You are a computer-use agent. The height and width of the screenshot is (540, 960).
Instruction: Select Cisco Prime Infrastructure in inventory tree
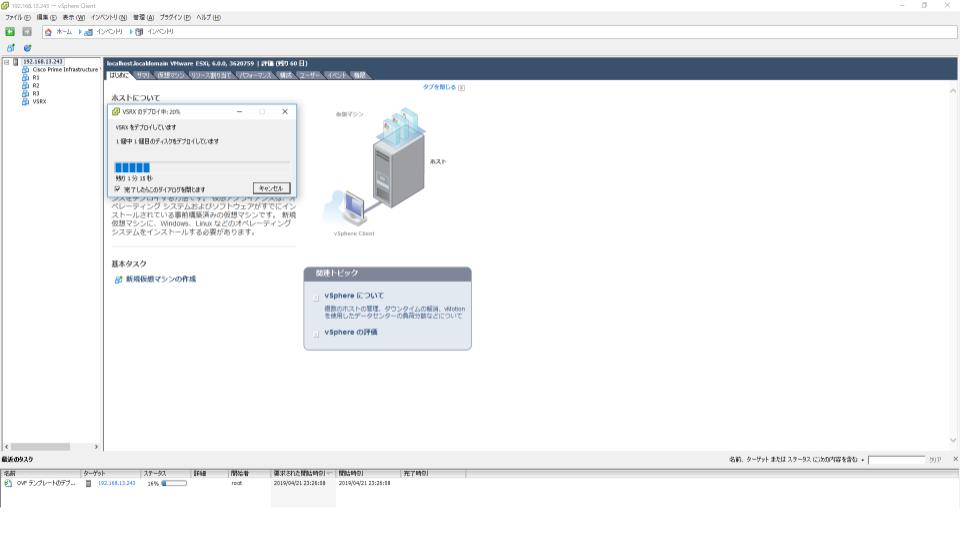coord(65,70)
